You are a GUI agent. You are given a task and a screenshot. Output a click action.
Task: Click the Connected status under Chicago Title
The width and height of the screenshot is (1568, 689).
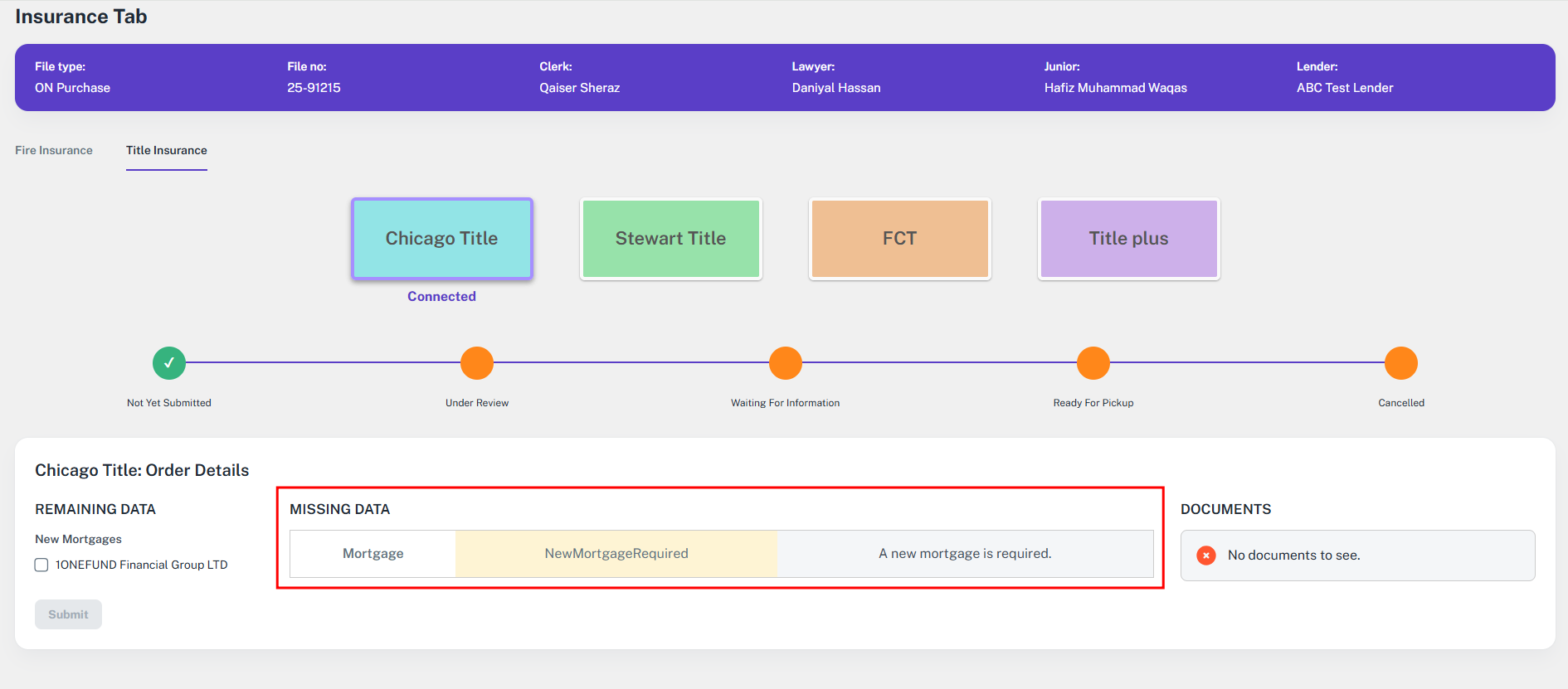point(441,296)
